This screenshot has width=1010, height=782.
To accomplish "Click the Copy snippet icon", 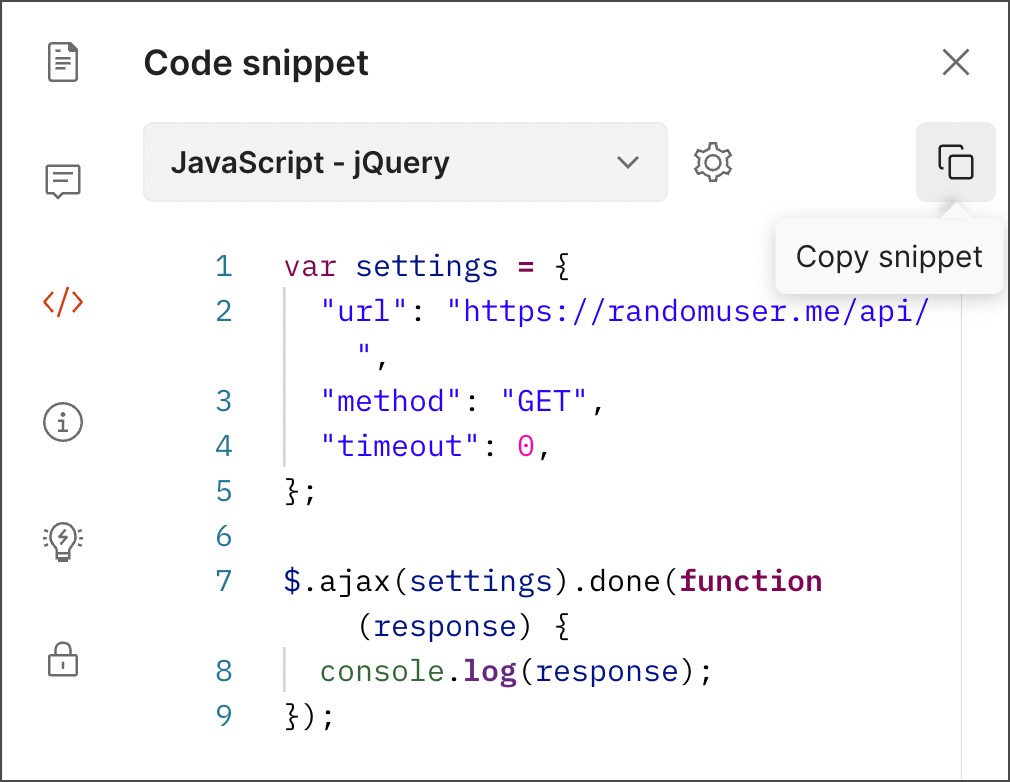I will [x=955, y=162].
